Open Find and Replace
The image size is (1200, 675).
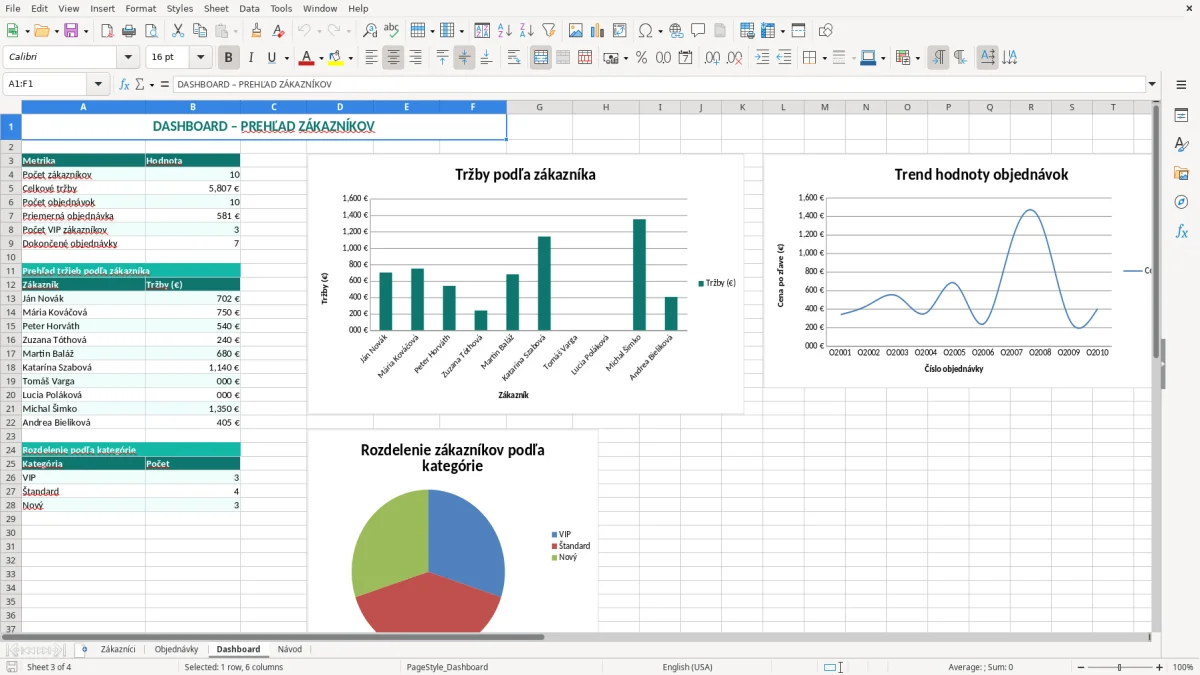pyautogui.click(x=370, y=31)
